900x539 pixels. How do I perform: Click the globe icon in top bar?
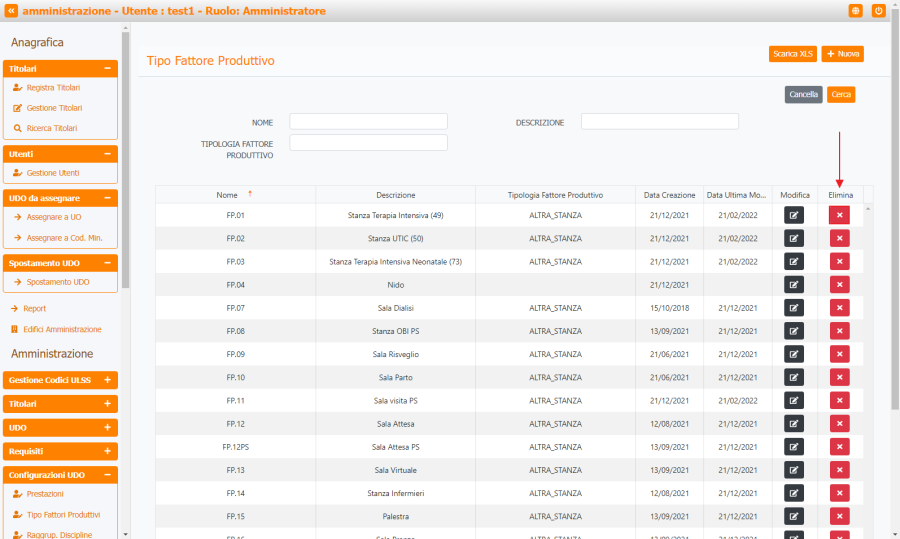pyautogui.click(x=855, y=11)
